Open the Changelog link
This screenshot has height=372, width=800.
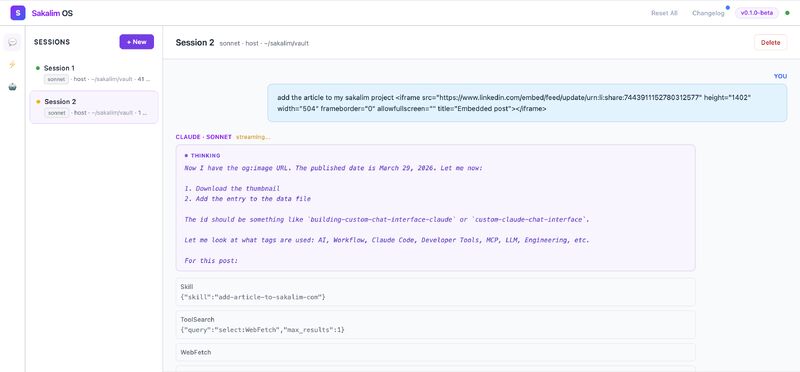(x=708, y=13)
